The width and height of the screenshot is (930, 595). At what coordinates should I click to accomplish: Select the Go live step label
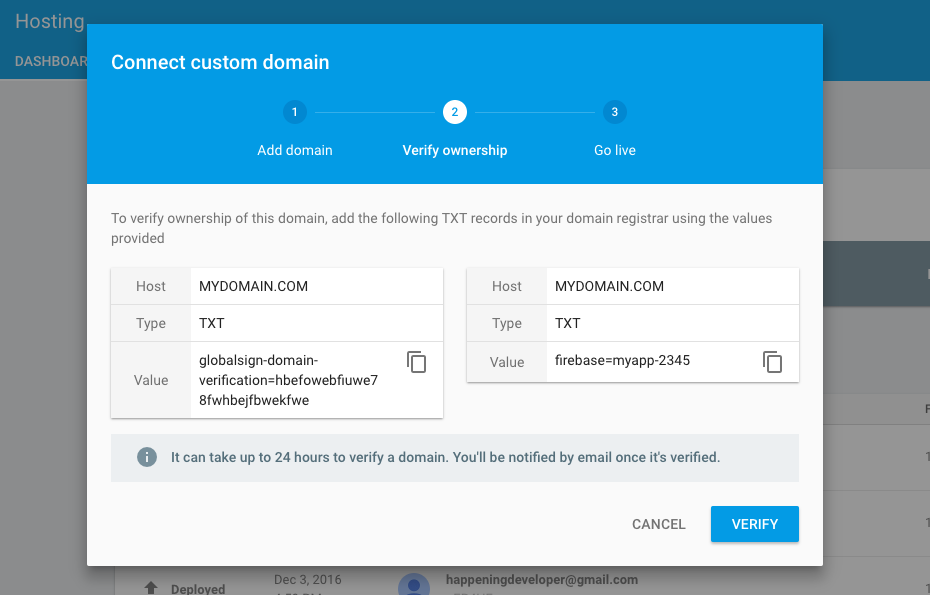point(614,150)
